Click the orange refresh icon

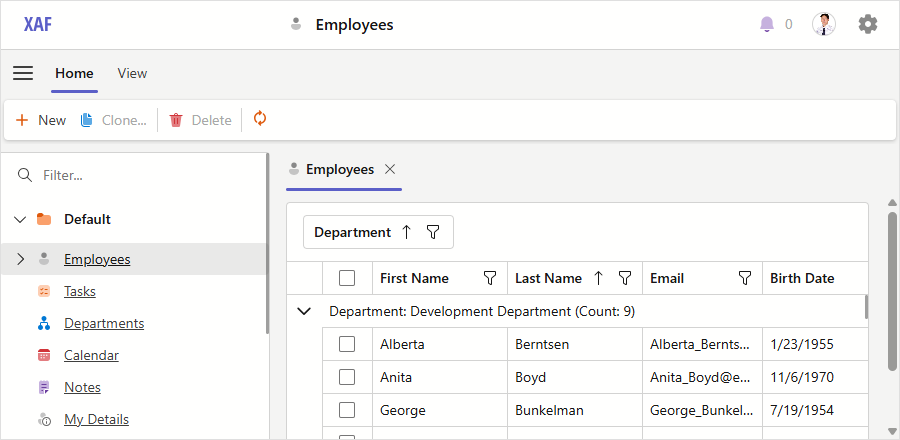(260, 119)
